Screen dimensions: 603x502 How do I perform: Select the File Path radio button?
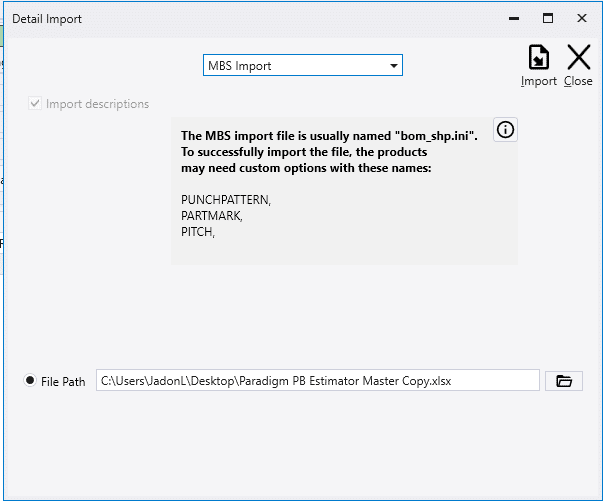tap(30, 380)
